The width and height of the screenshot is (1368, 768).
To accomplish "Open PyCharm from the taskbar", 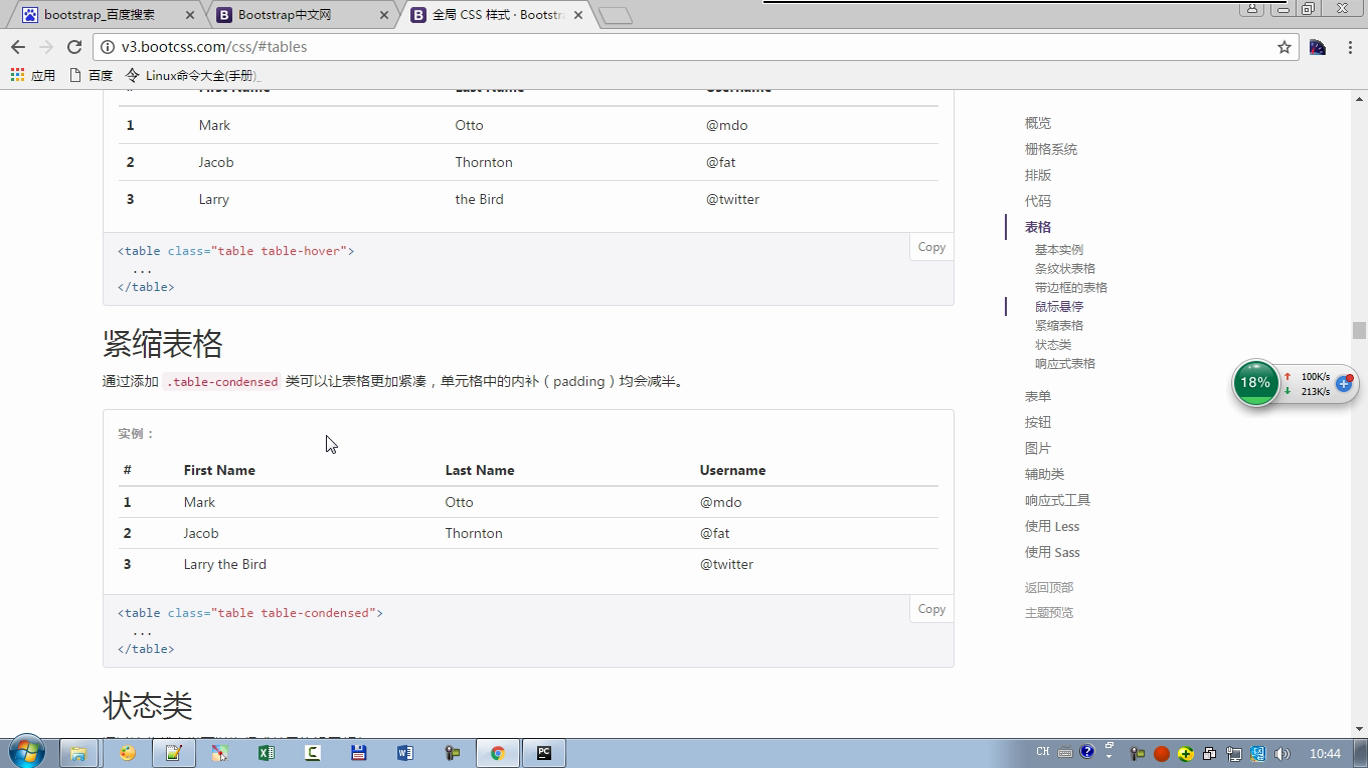I will (544, 753).
